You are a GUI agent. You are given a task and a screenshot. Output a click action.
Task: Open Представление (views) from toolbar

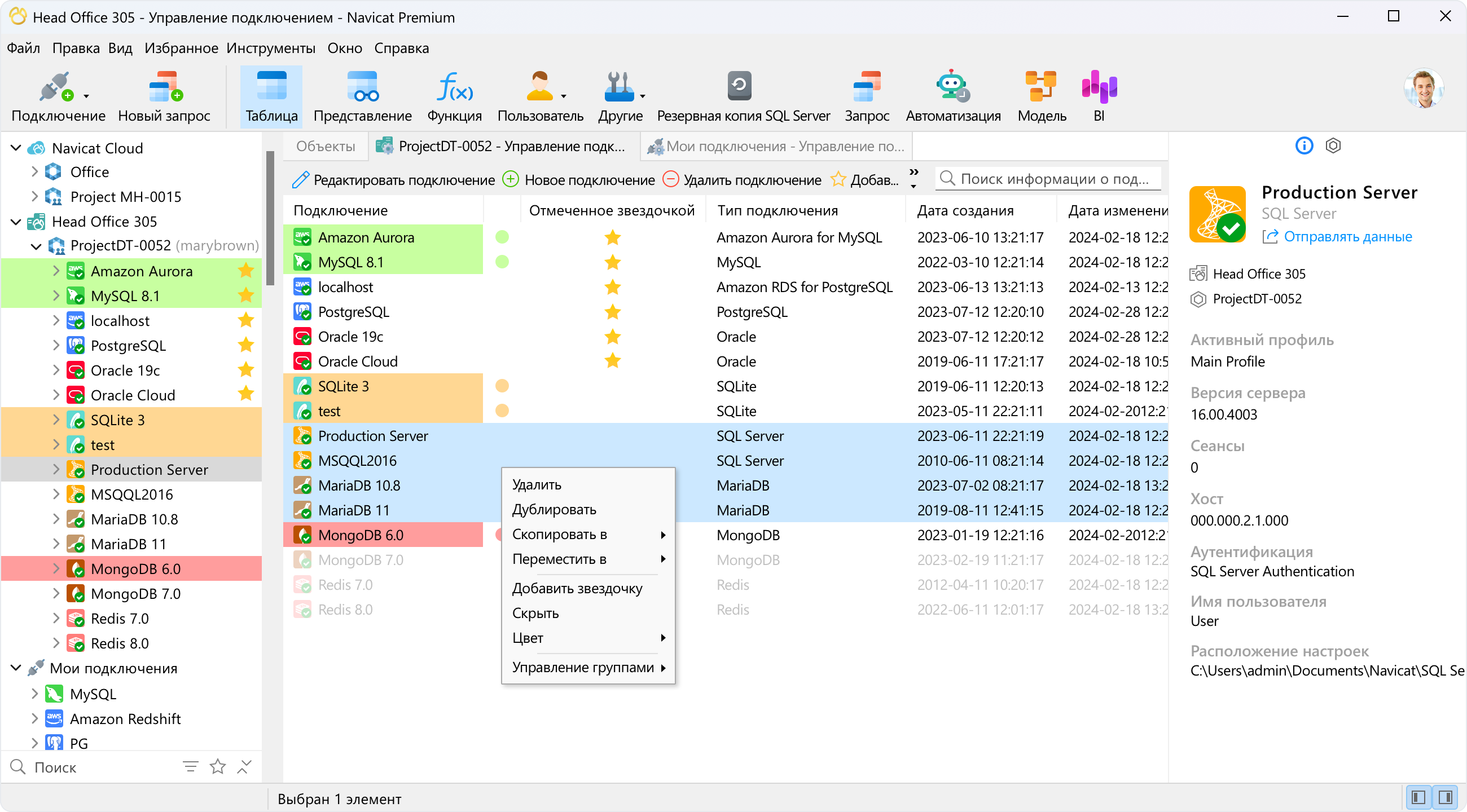point(362,98)
